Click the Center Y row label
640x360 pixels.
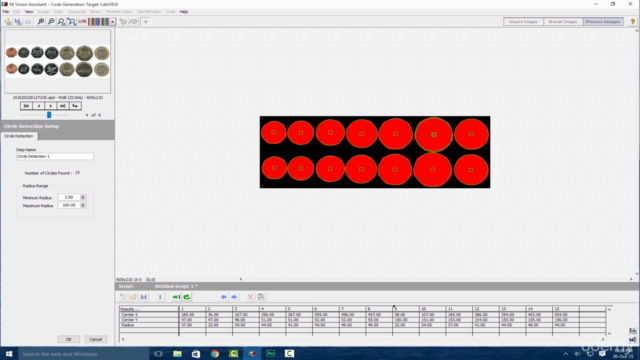click(149, 320)
